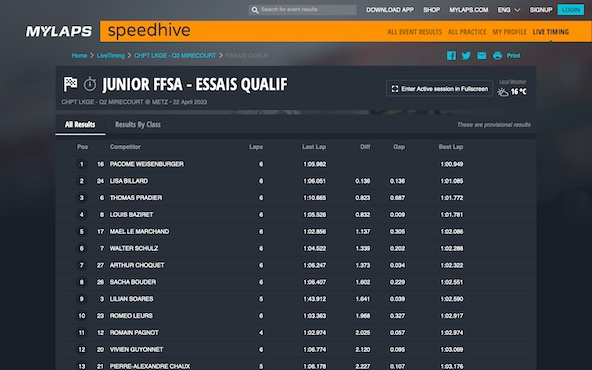The width and height of the screenshot is (592, 370).
Task: Share results on Facebook icon
Action: (451, 56)
